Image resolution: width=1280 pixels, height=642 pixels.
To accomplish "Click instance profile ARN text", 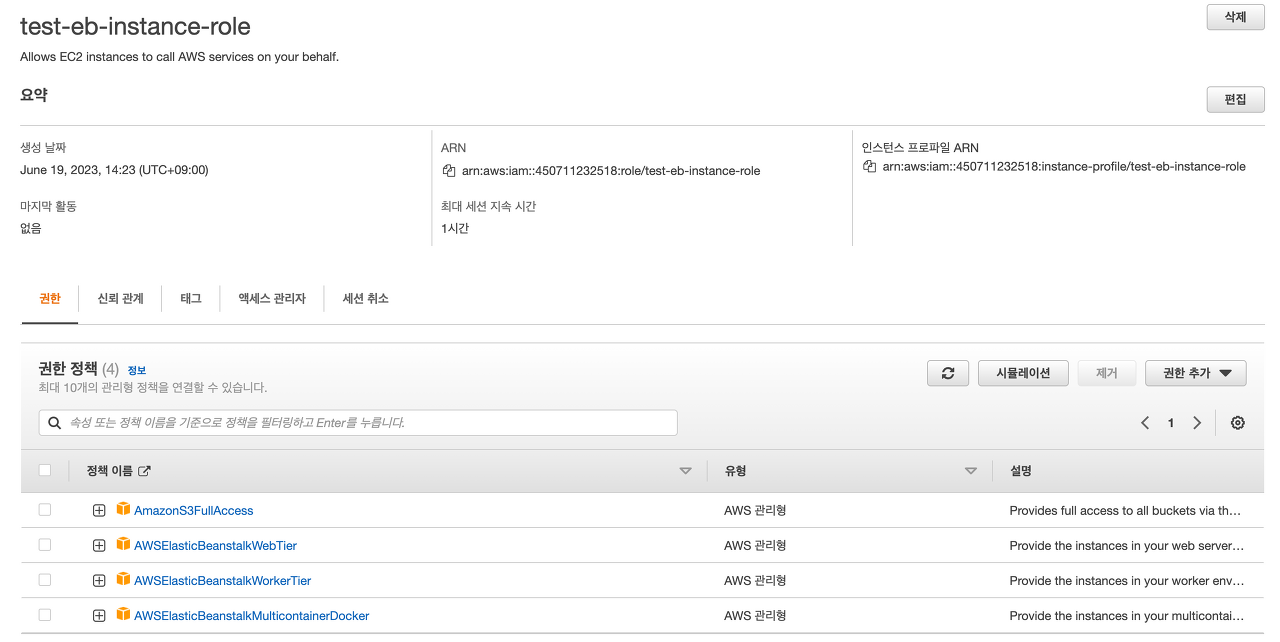I will coord(1064,166).
